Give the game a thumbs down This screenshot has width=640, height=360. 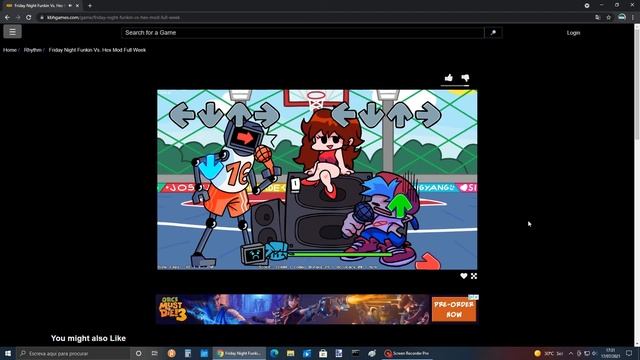click(x=465, y=78)
